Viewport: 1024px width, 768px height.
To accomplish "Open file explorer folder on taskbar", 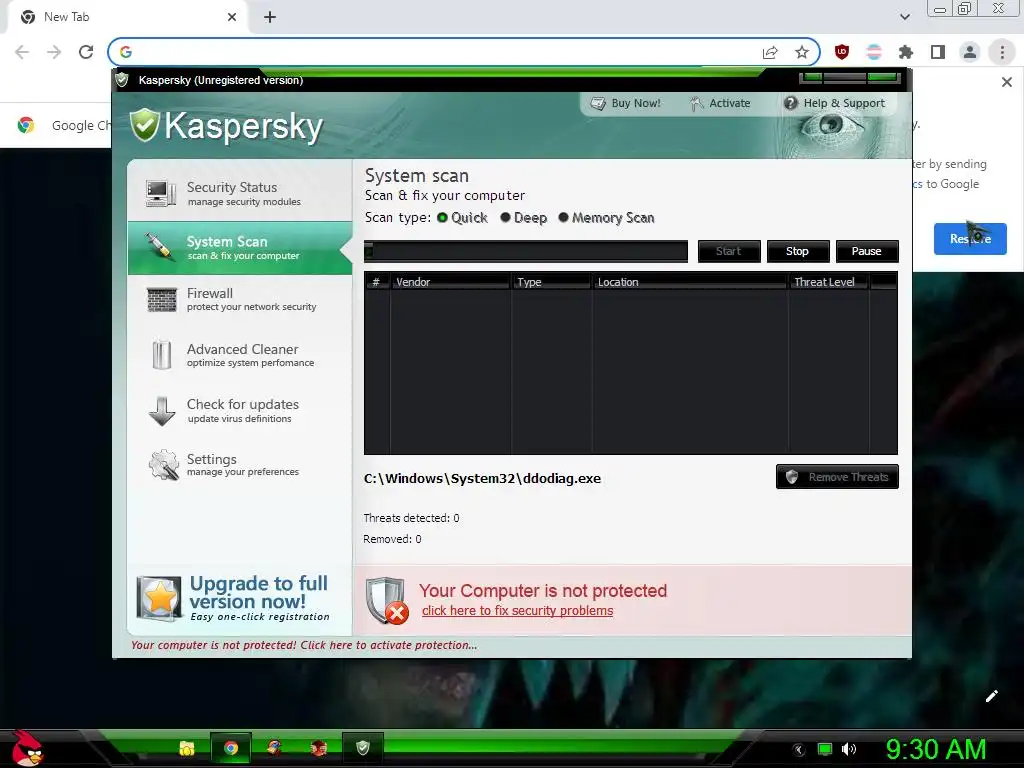I will [187, 748].
